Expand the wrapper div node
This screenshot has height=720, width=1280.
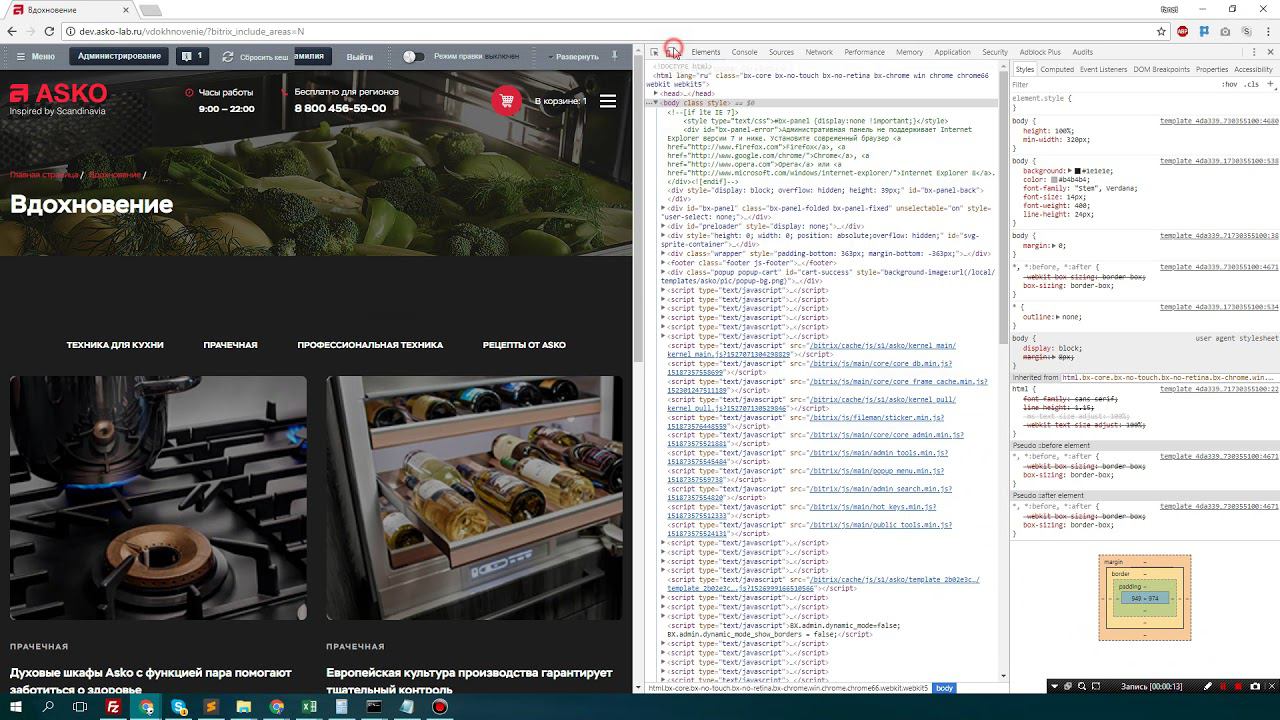[664, 254]
